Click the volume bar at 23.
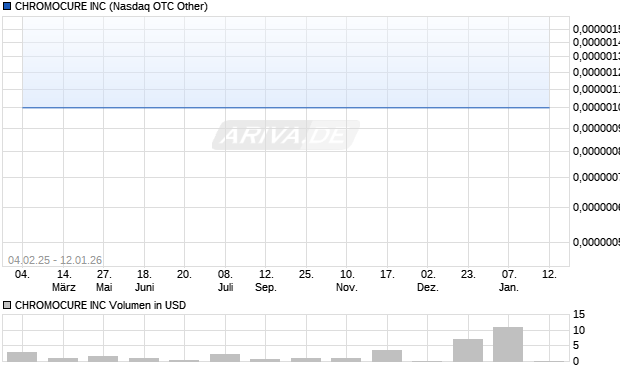 (468, 350)
